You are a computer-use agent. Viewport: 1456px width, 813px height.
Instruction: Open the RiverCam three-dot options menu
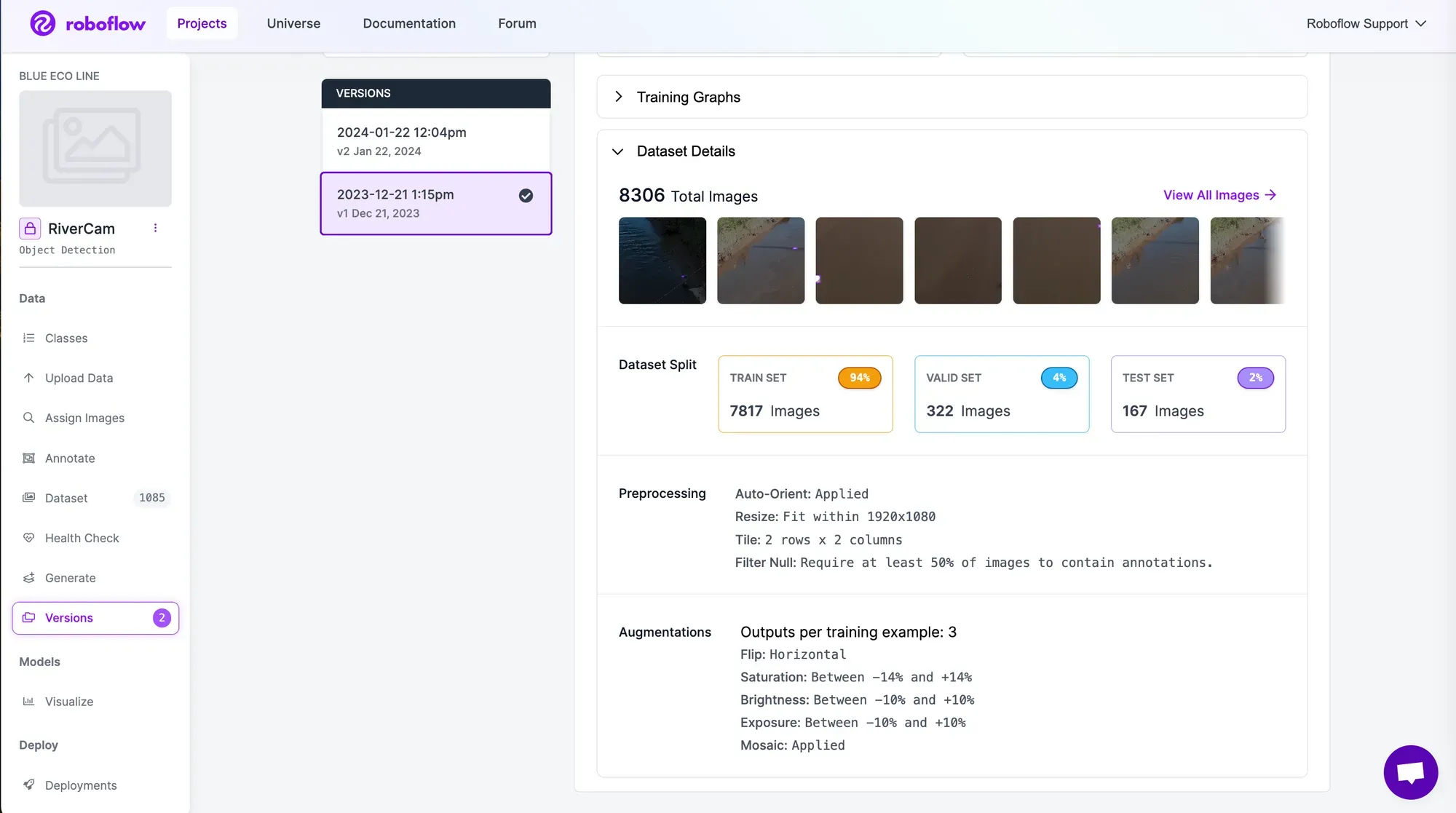(x=155, y=229)
